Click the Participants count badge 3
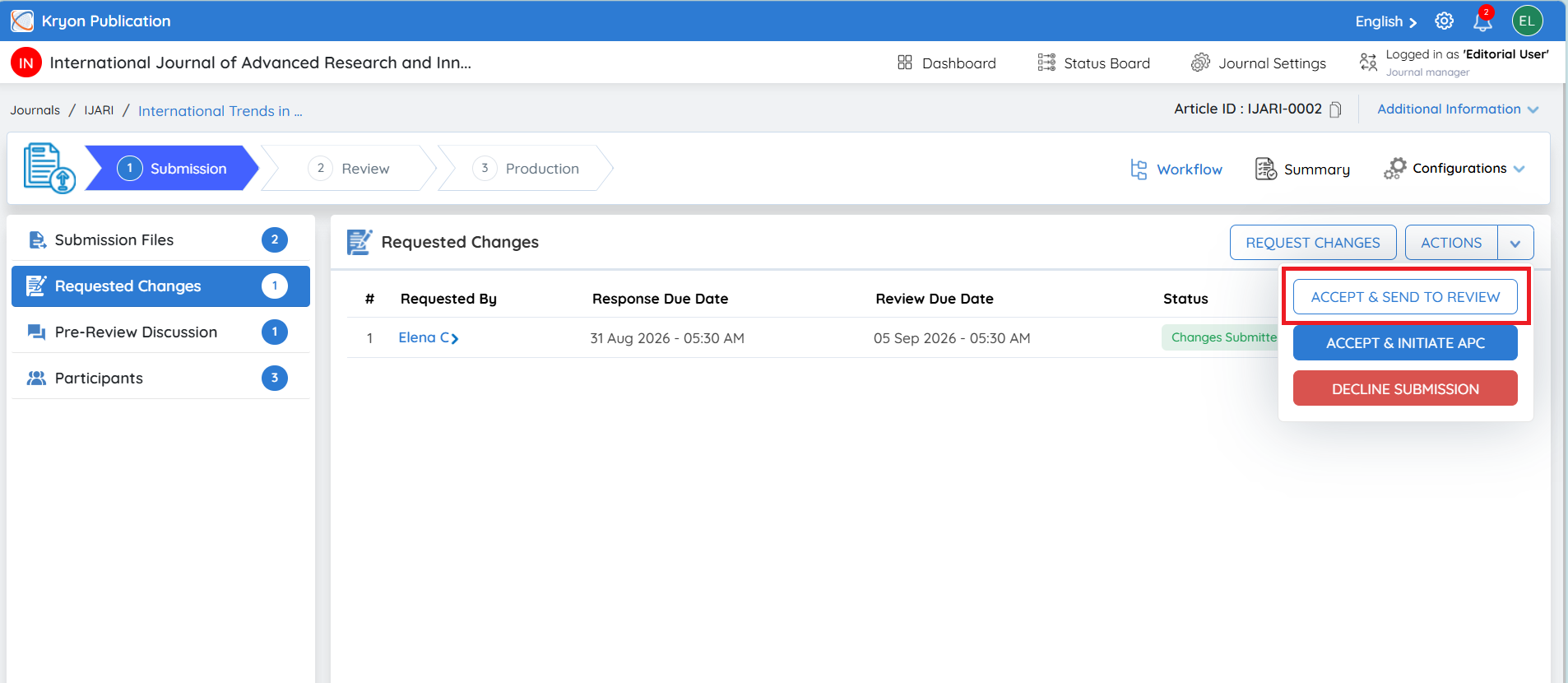1568x683 pixels. tap(275, 379)
